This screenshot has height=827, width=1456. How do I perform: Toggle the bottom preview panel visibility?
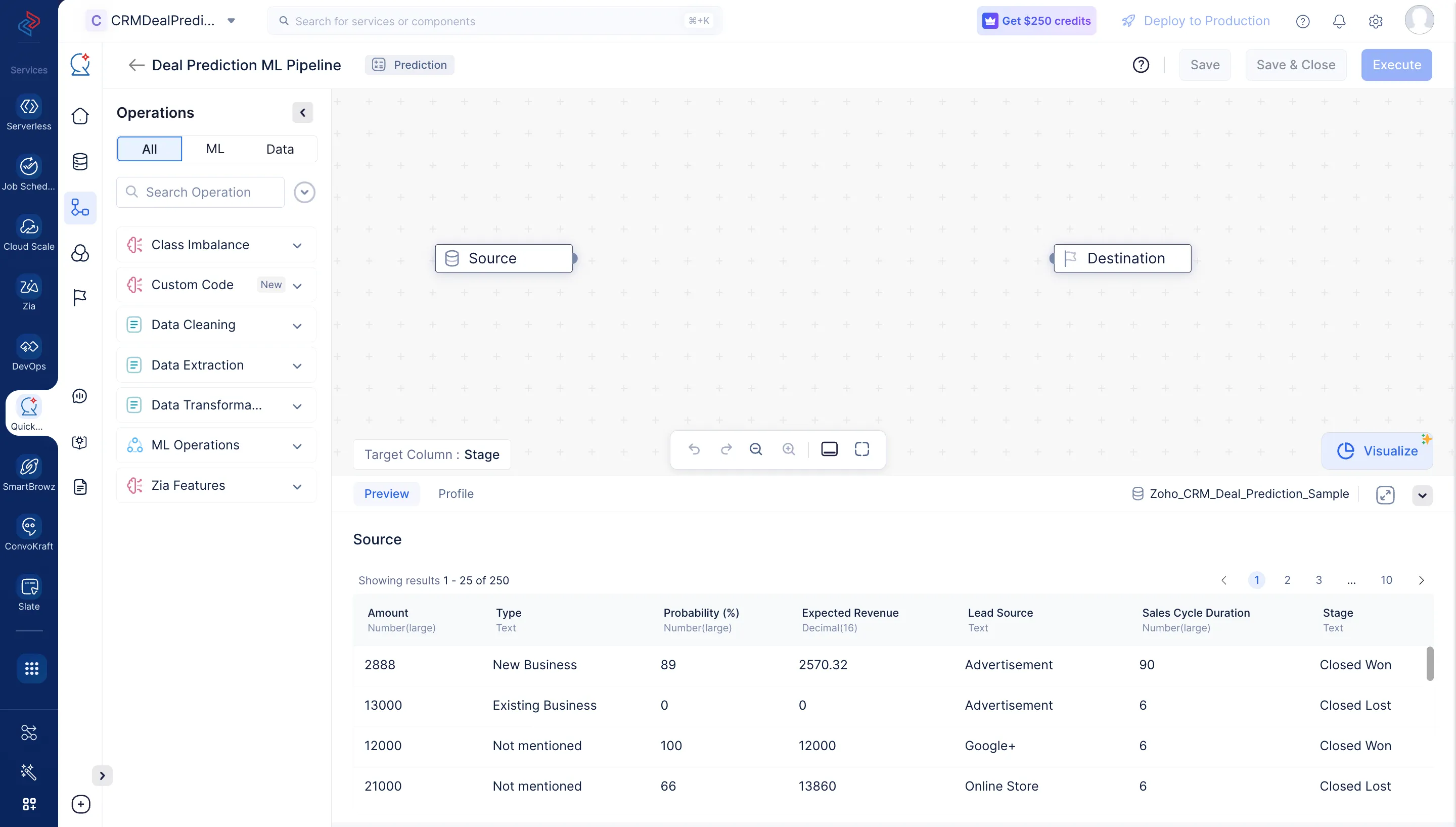(829, 449)
